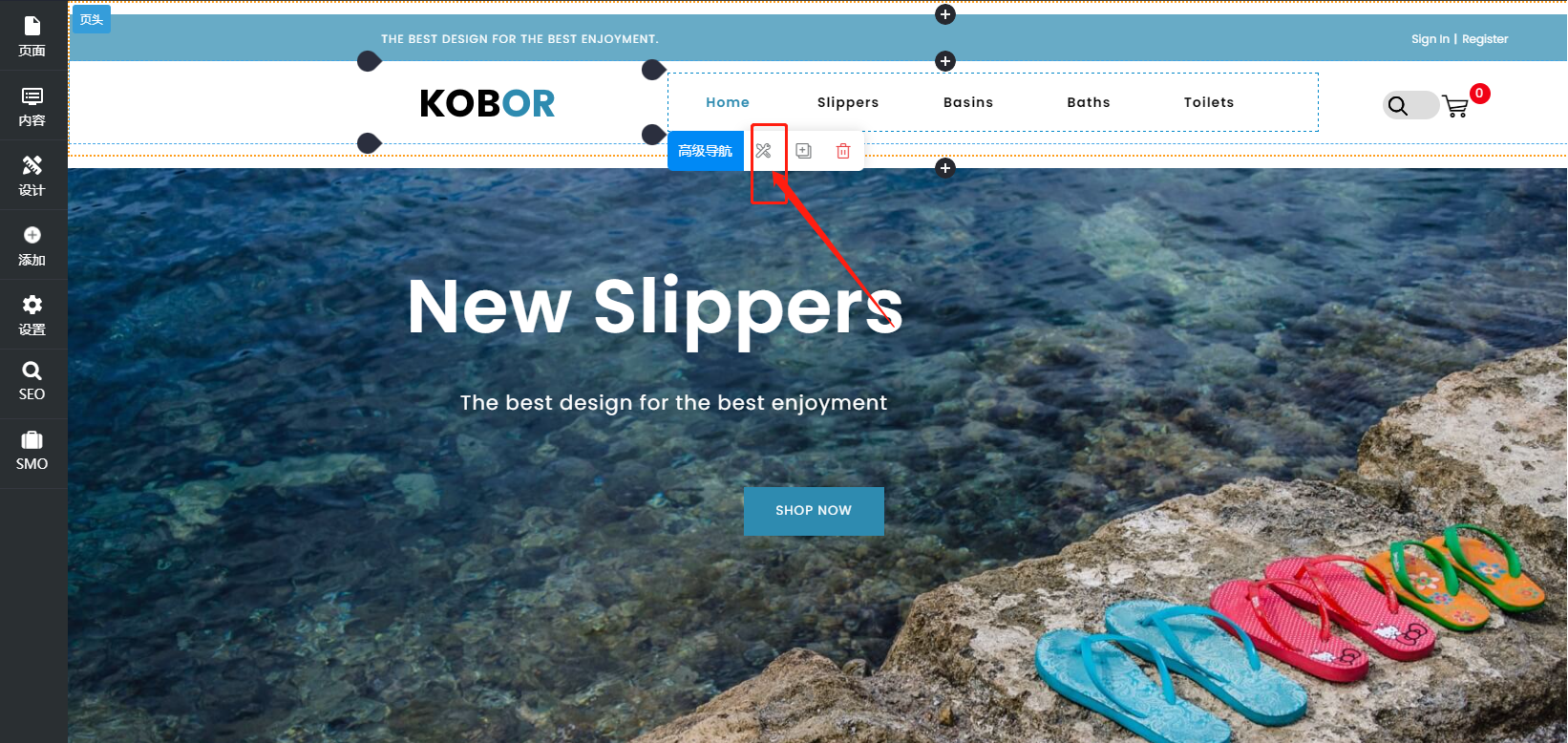Open the 内容 content panel

point(32,106)
